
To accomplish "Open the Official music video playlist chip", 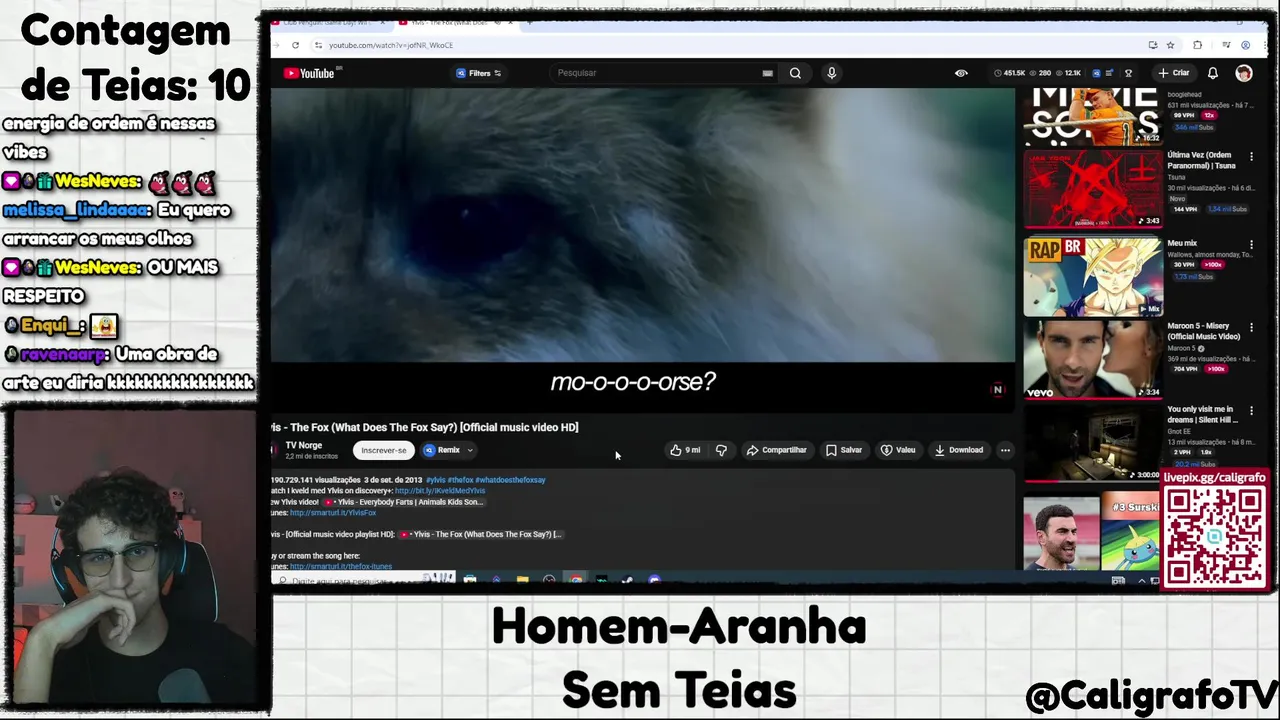I will [481, 534].
